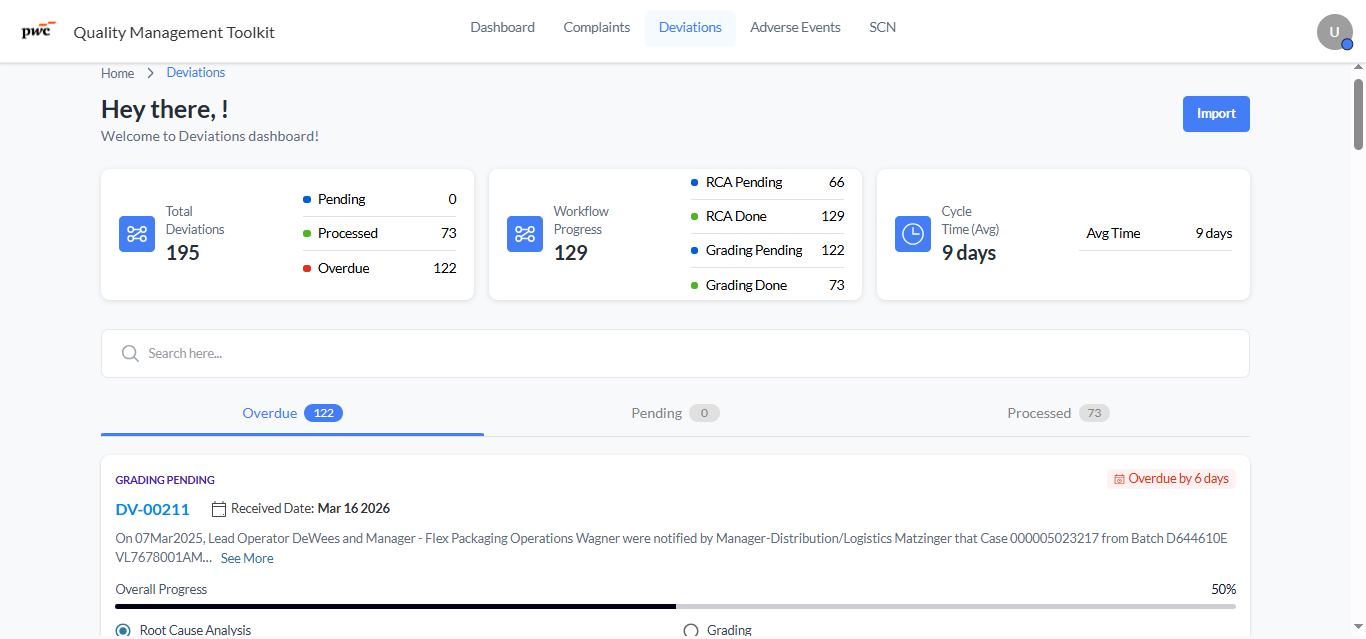The image size is (1366, 639).
Task: Click the page vertical scrollbar
Action: pyautogui.click(x=1359, y=114)
